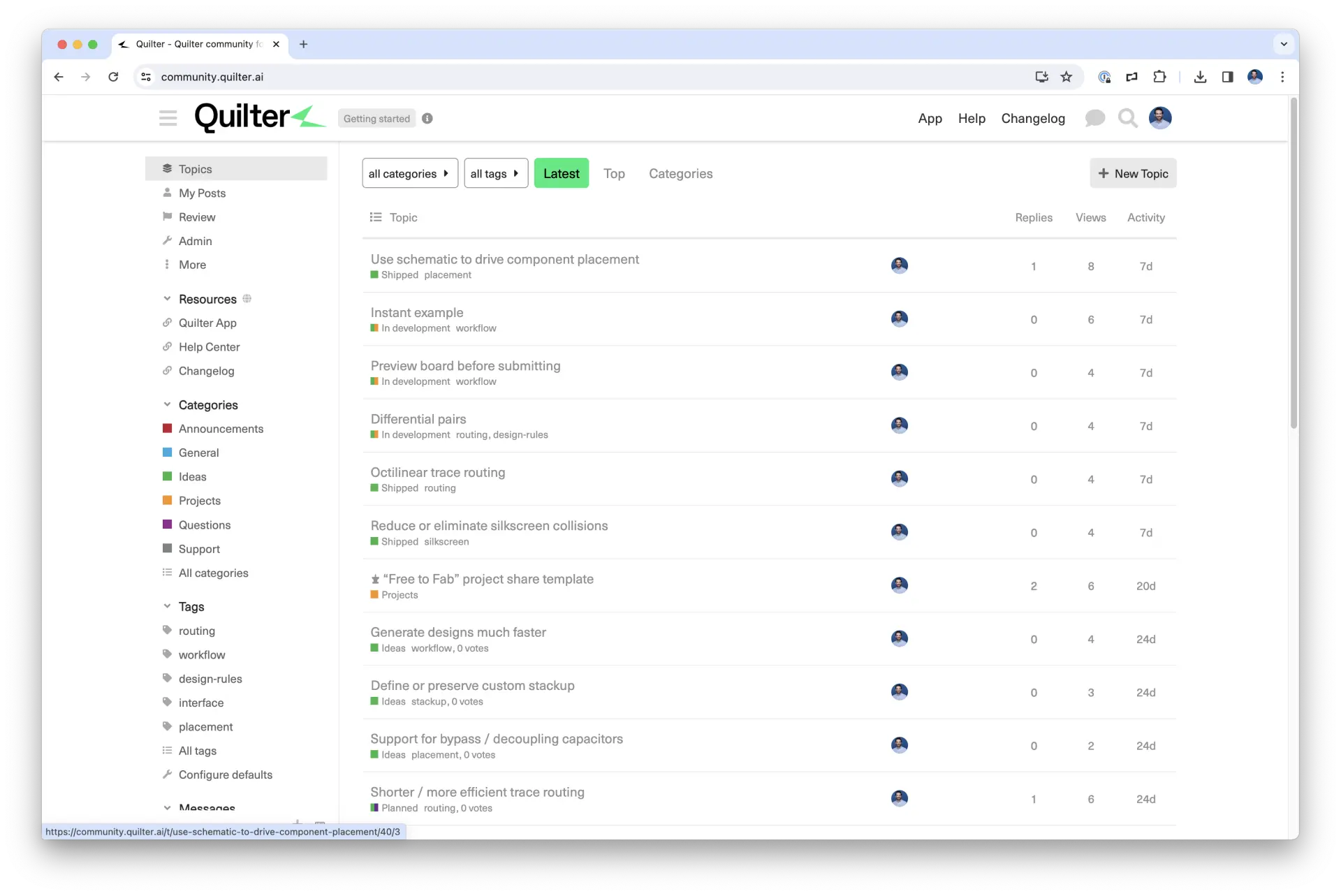Open App in the header navigation
This screenshot has height=896, width=1341.
(x=930, y=119)
